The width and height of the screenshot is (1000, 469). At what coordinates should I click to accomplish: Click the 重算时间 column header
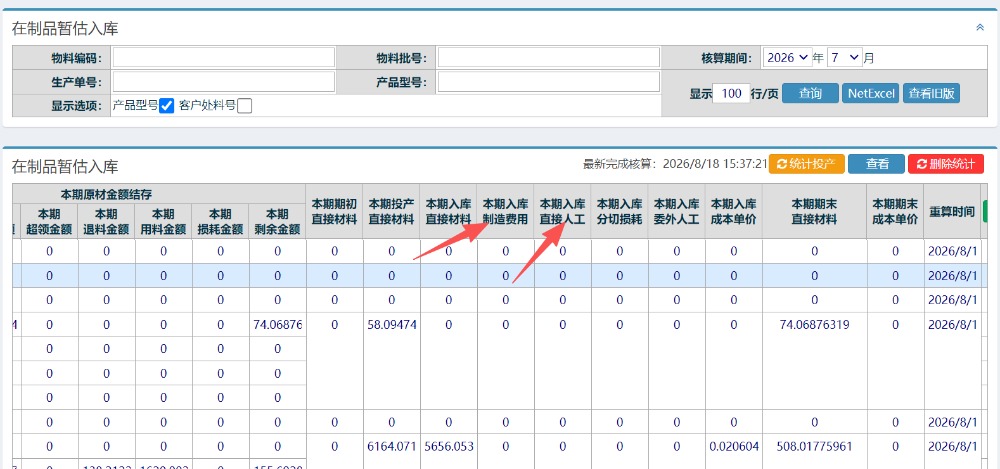point(952,211)
